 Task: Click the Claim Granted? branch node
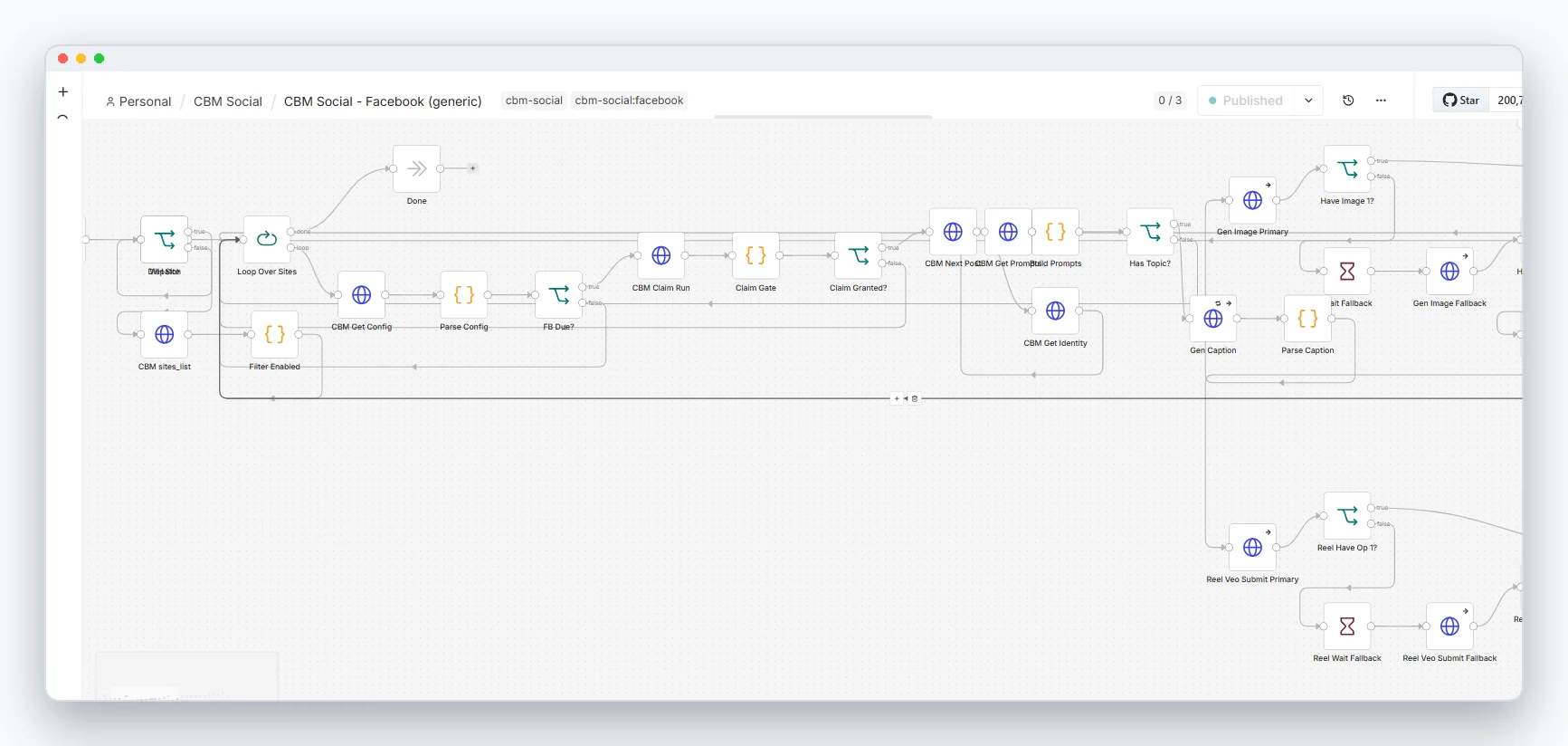[859, 255]
